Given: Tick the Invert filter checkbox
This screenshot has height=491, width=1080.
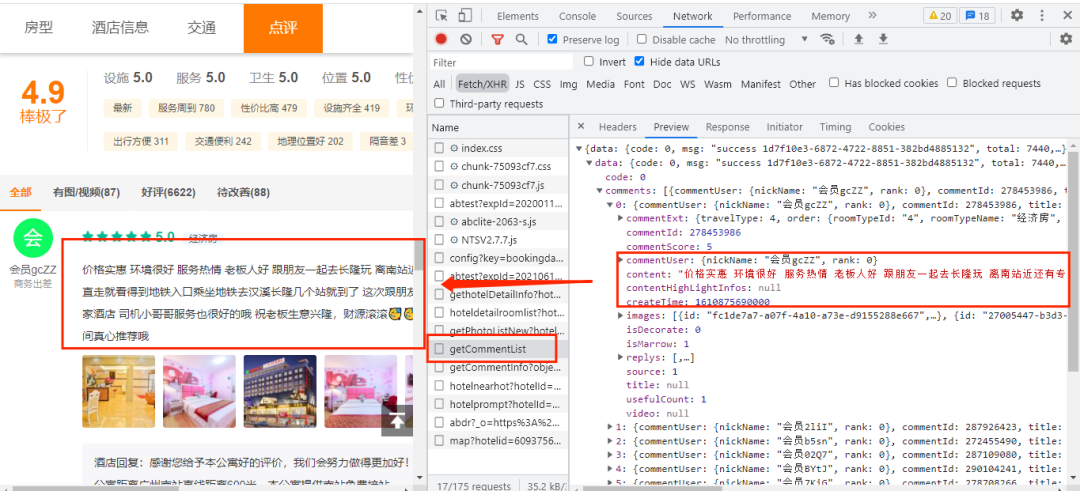Looking at the screenshot, I should coord(589,61).
